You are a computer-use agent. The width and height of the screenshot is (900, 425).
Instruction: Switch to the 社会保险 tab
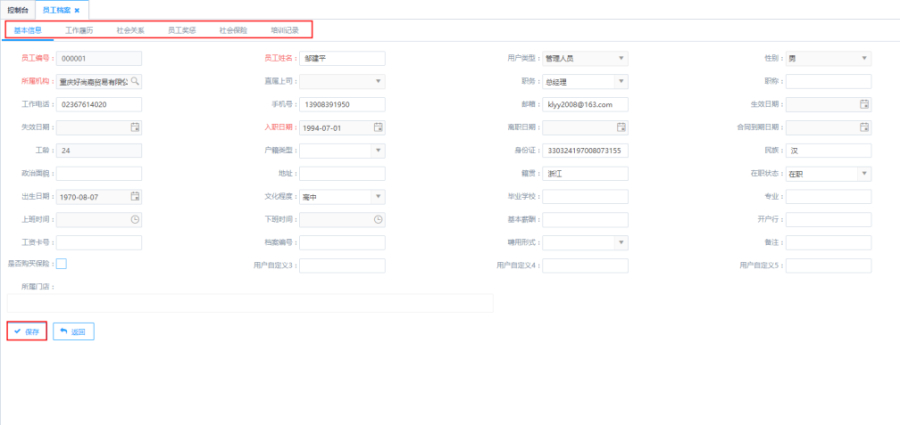(x=233, y=31)
